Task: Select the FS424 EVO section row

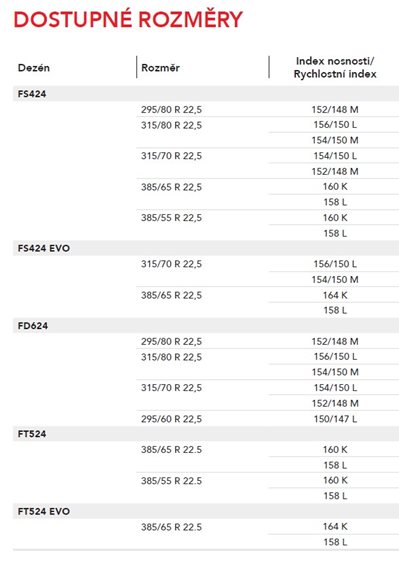Action: tap(206, 248)
